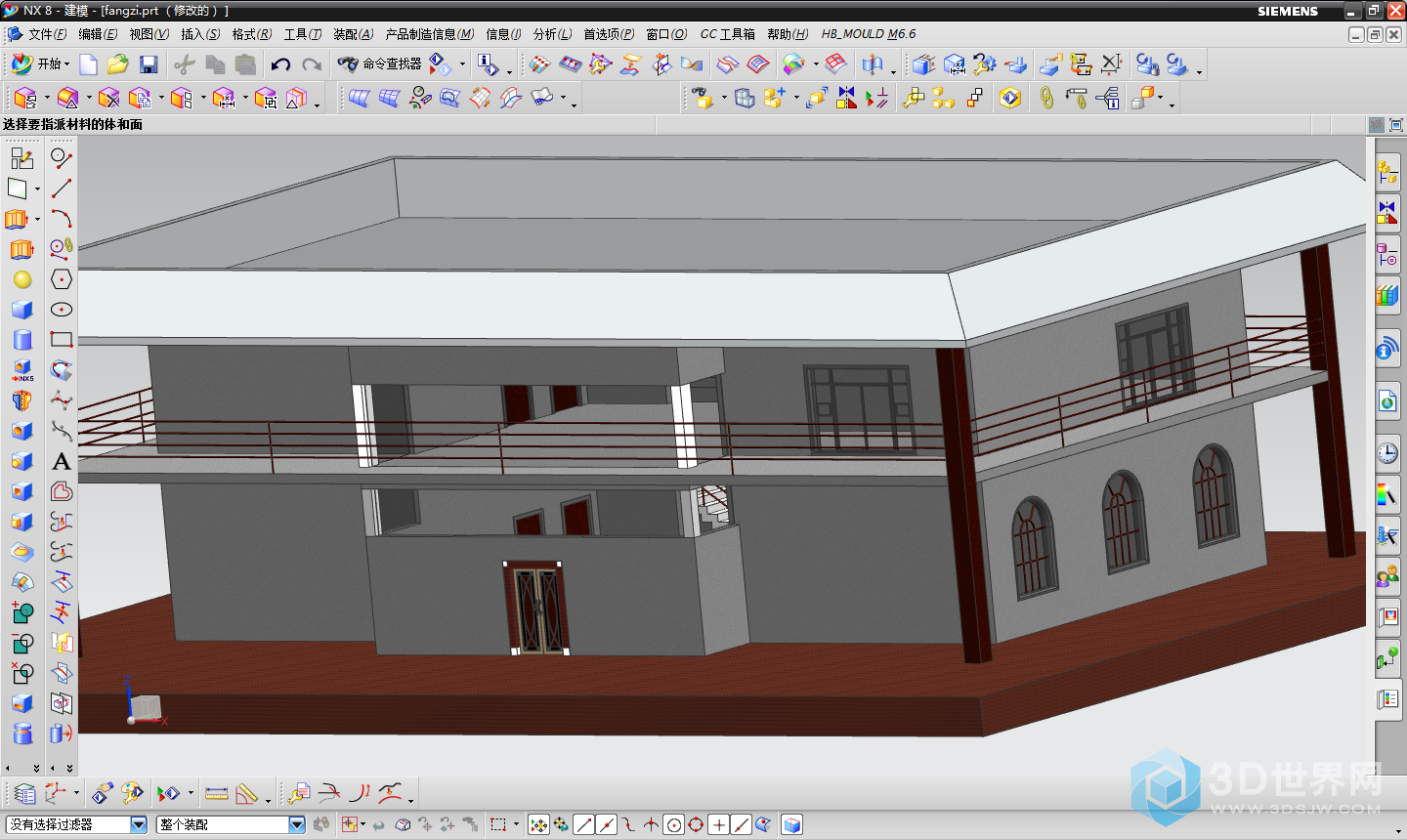This screenshot has width=1407, height=840.
Task: Toggle the Arc Center snap option
Action: point(673,824)
